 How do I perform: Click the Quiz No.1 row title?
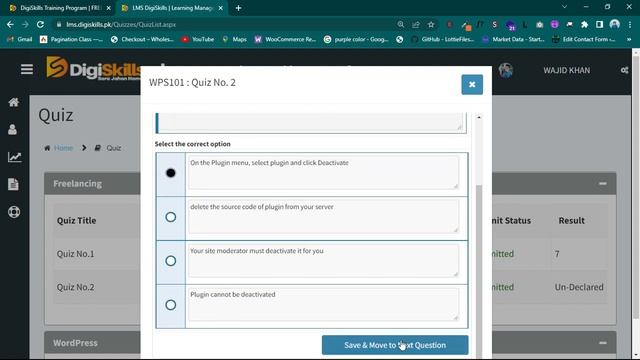coord(76,254)
